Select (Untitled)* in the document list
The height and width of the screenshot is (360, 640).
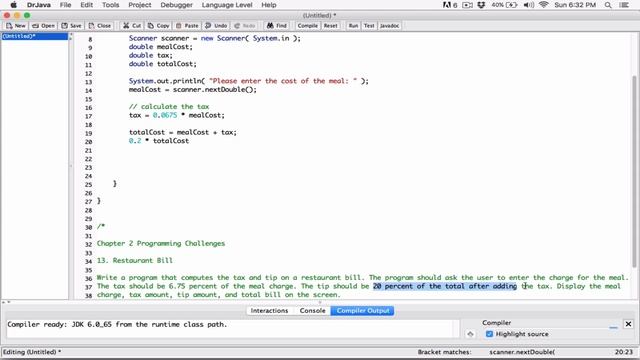35,36
